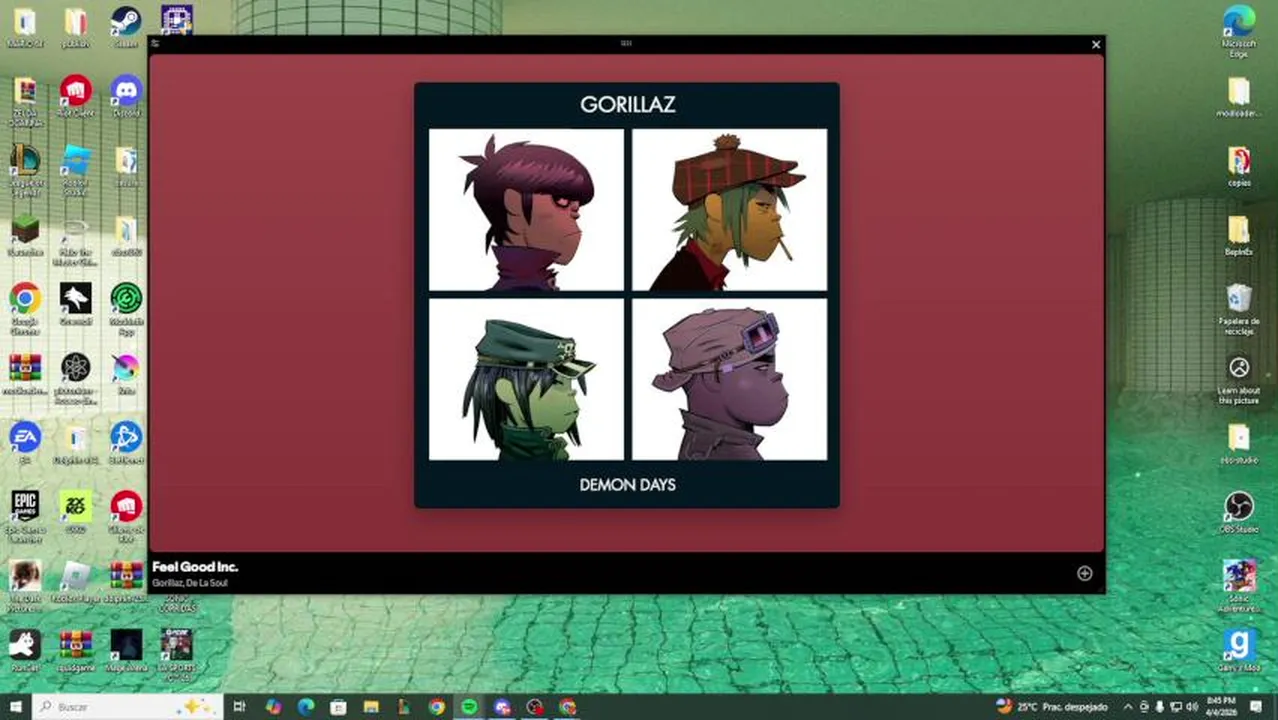Open the Windows Start menu
This screenshot has width=1278, height=720.
point(15,706)
